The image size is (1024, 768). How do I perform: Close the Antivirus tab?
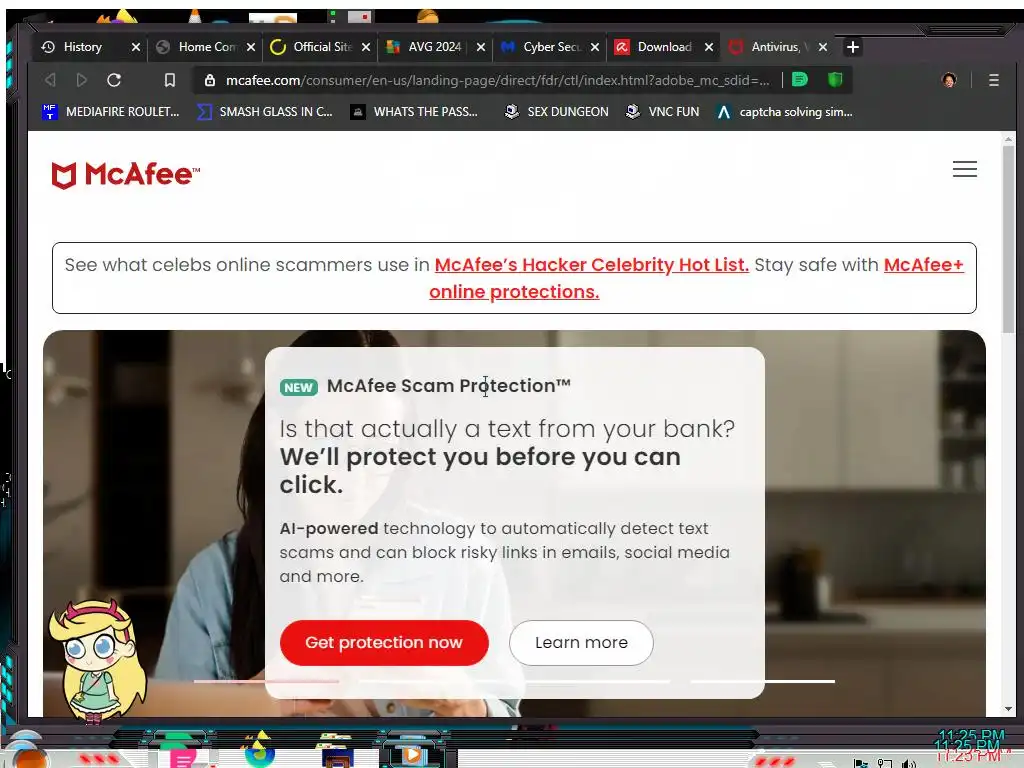(x=823, y=47)
